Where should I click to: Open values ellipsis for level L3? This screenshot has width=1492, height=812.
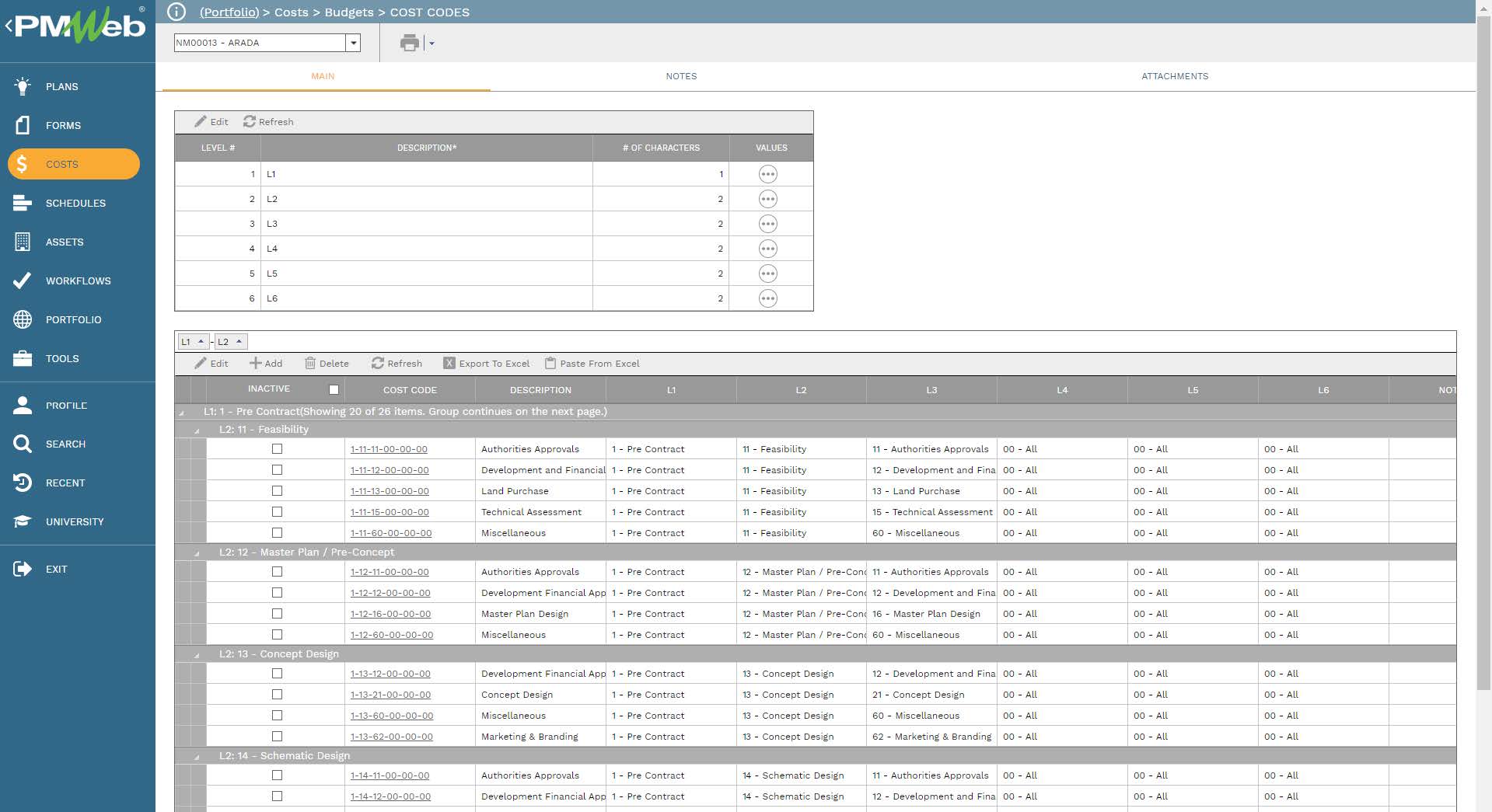(x=767, y=224)
